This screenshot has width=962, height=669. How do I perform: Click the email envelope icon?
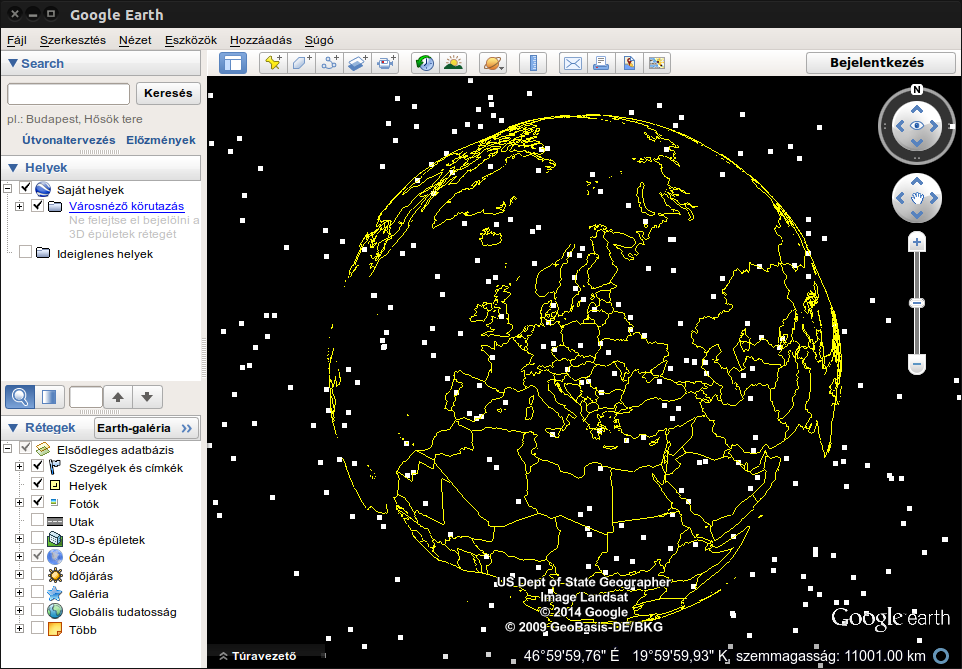pos(573,63)
